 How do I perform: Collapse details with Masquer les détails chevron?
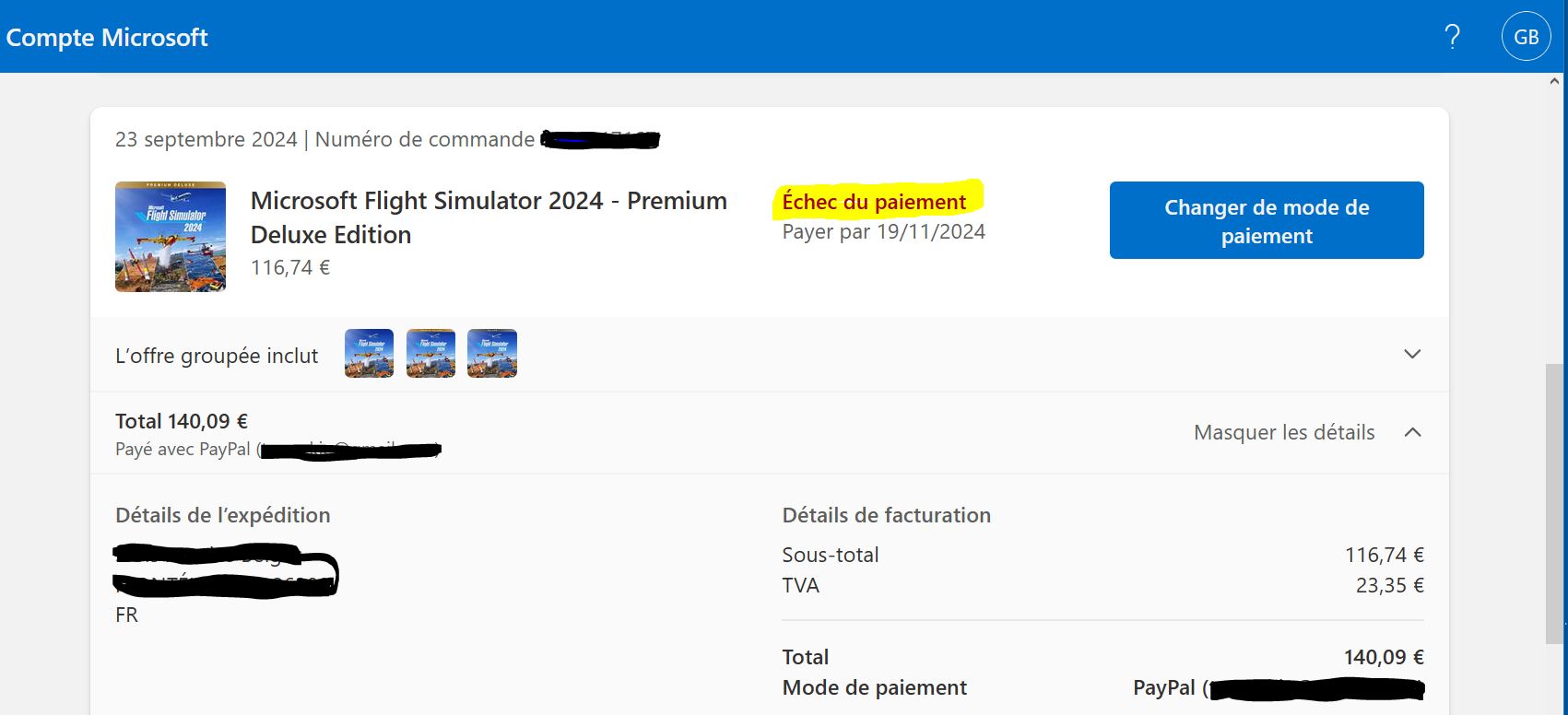tap(1412, 432)
